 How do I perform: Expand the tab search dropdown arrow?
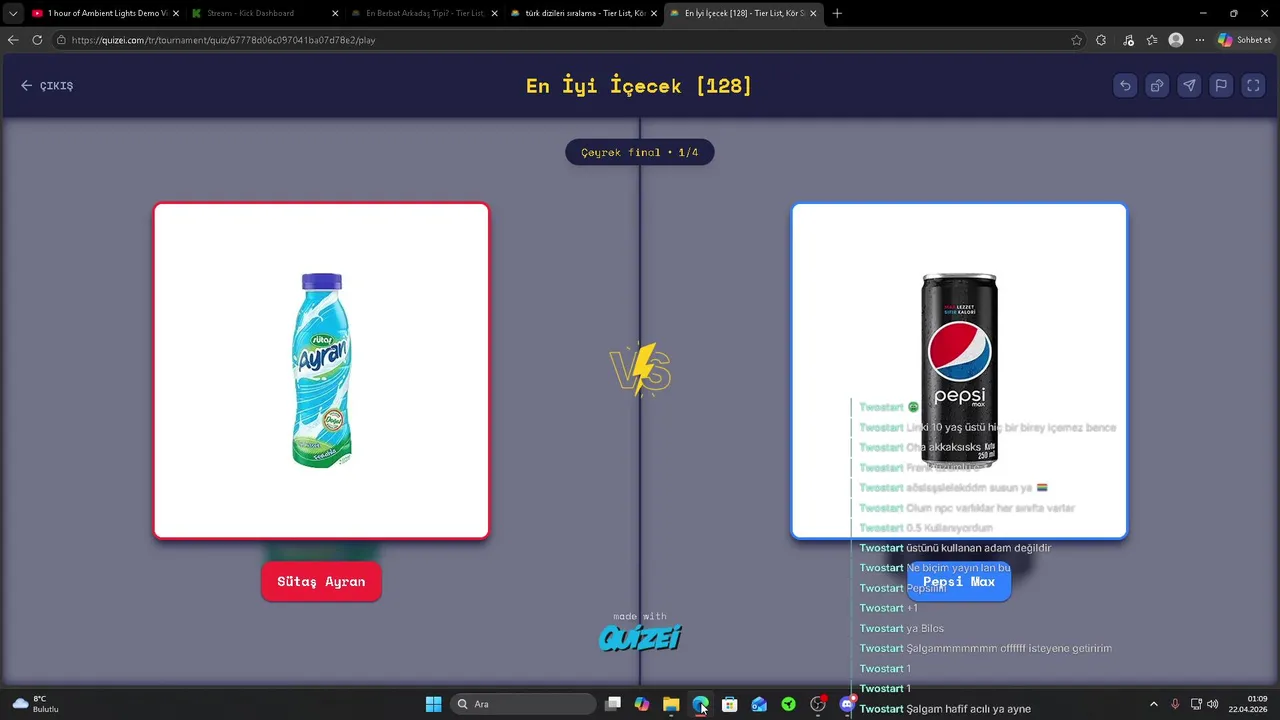13,13
